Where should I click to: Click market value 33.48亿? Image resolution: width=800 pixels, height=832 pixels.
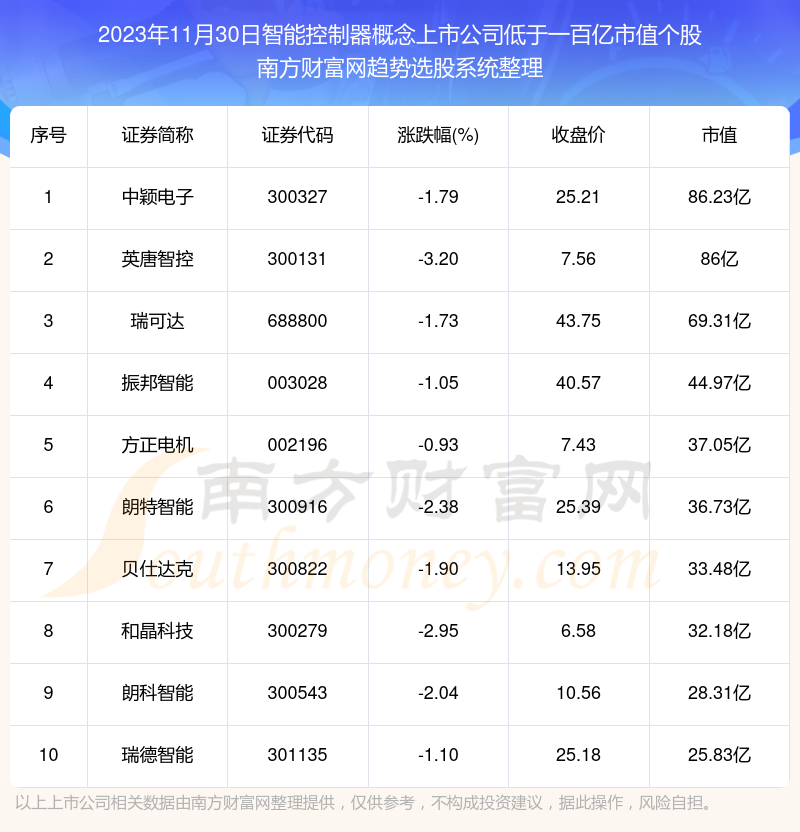click(719, 570)
